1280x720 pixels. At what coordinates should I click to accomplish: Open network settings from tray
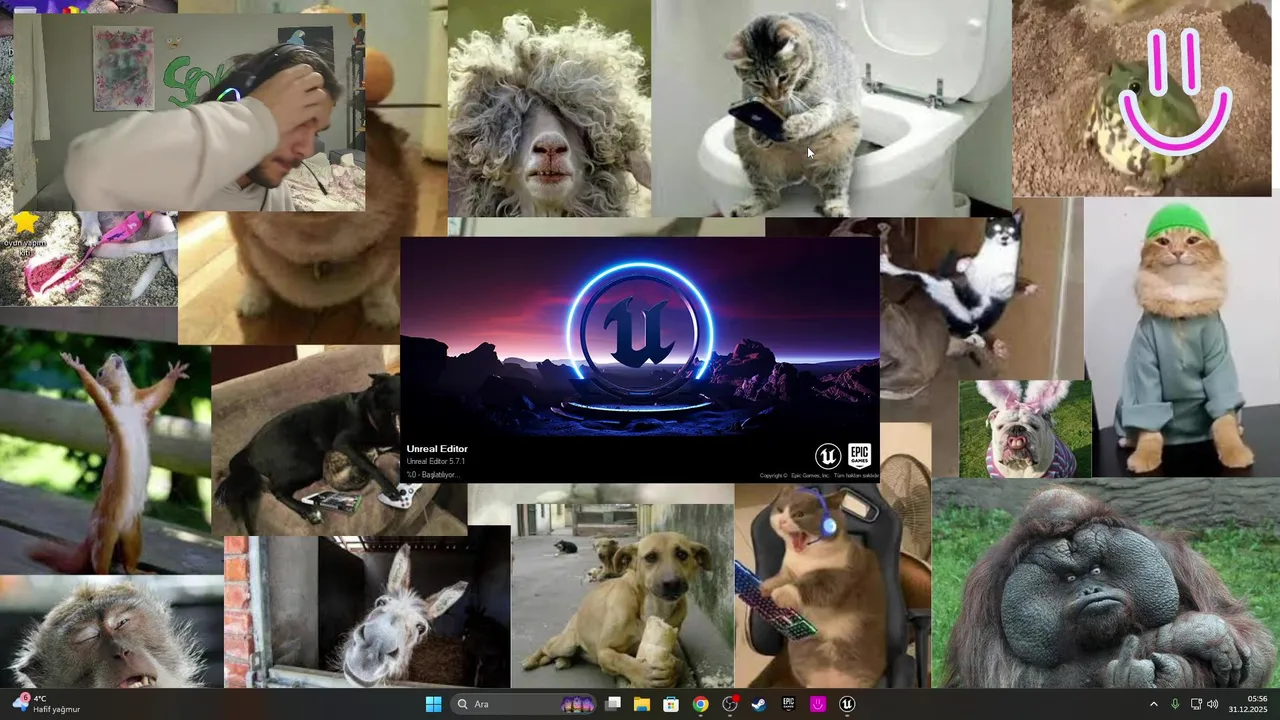(x=1196, y=704)
